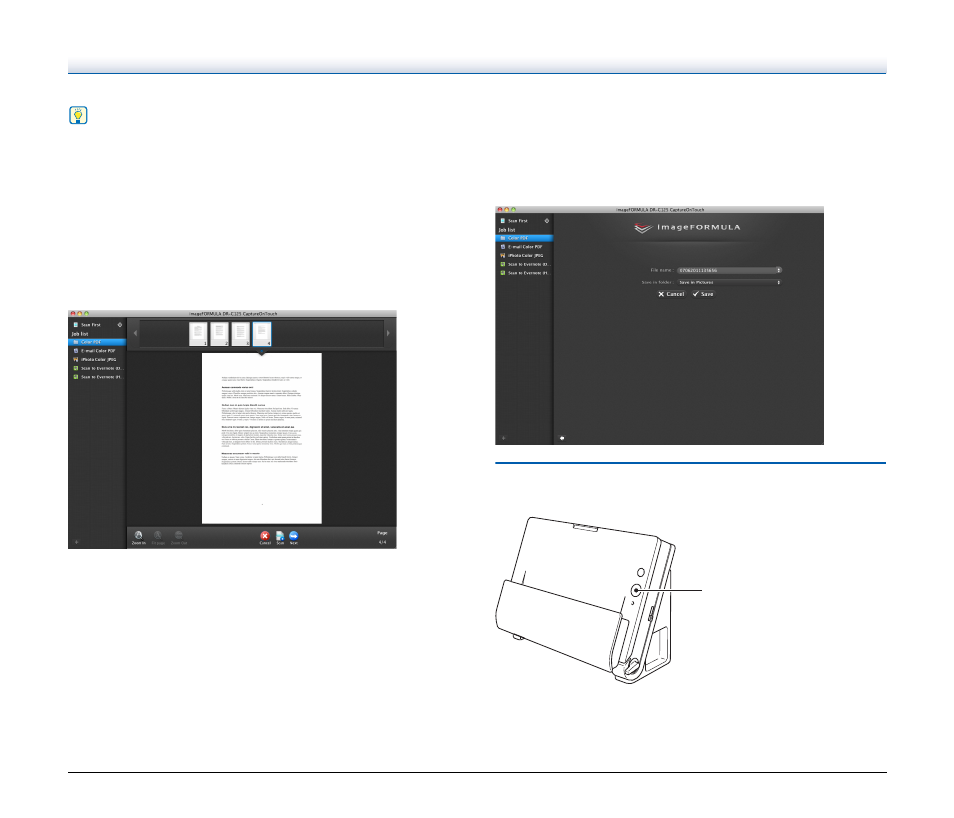Viewport: 954px width, 818px height.
Task: Click the Cancel button in save window
Action: (x=671, y=294)
